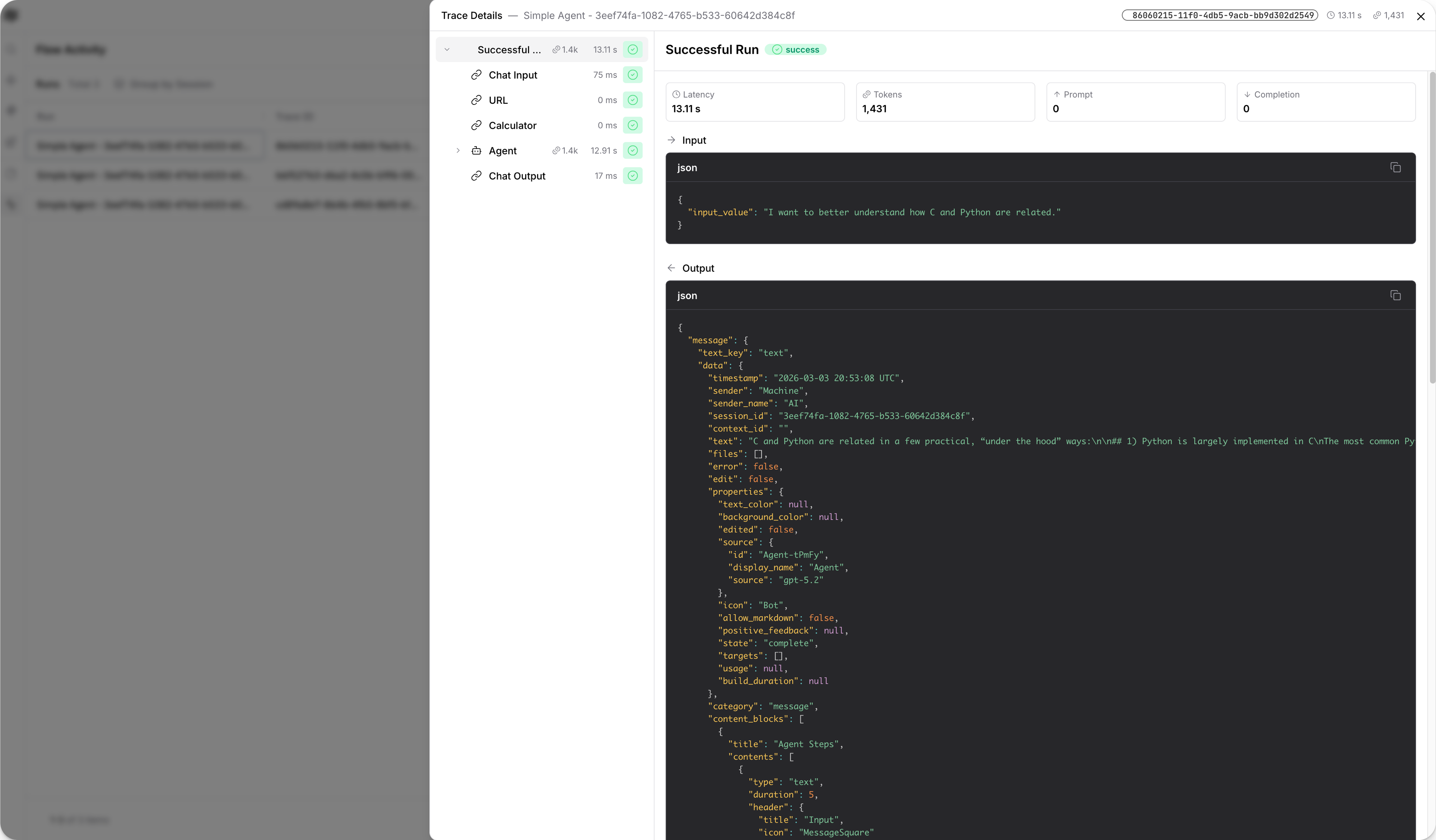Copy the Input JSON using its copy icon

pos(1396,167)
